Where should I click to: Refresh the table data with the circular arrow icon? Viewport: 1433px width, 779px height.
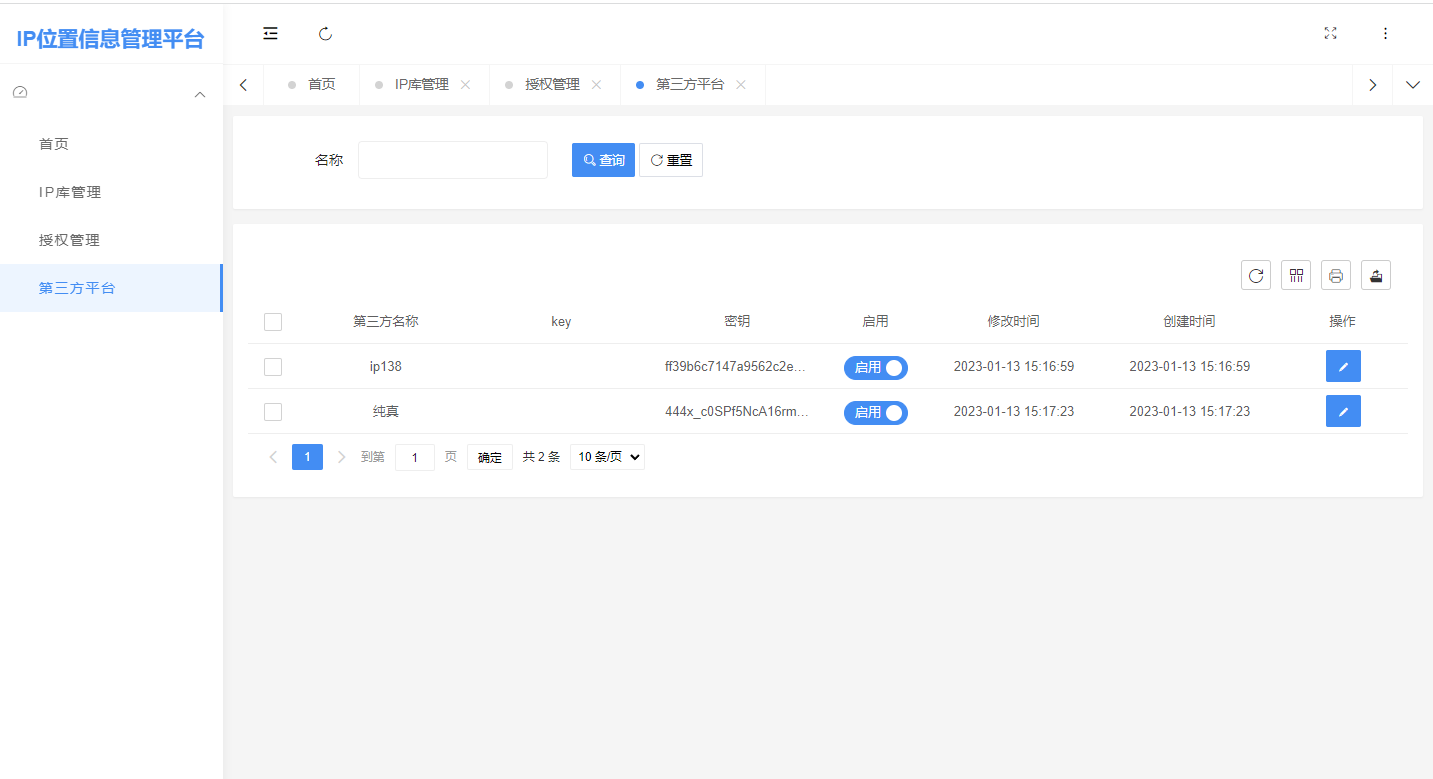click(x=1255, y=275)
